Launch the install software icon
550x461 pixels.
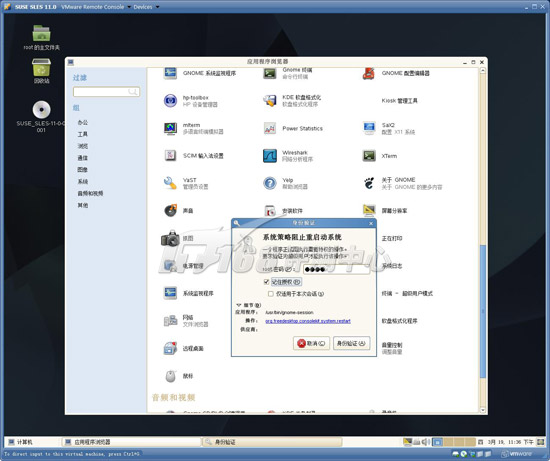click(270, 211)
